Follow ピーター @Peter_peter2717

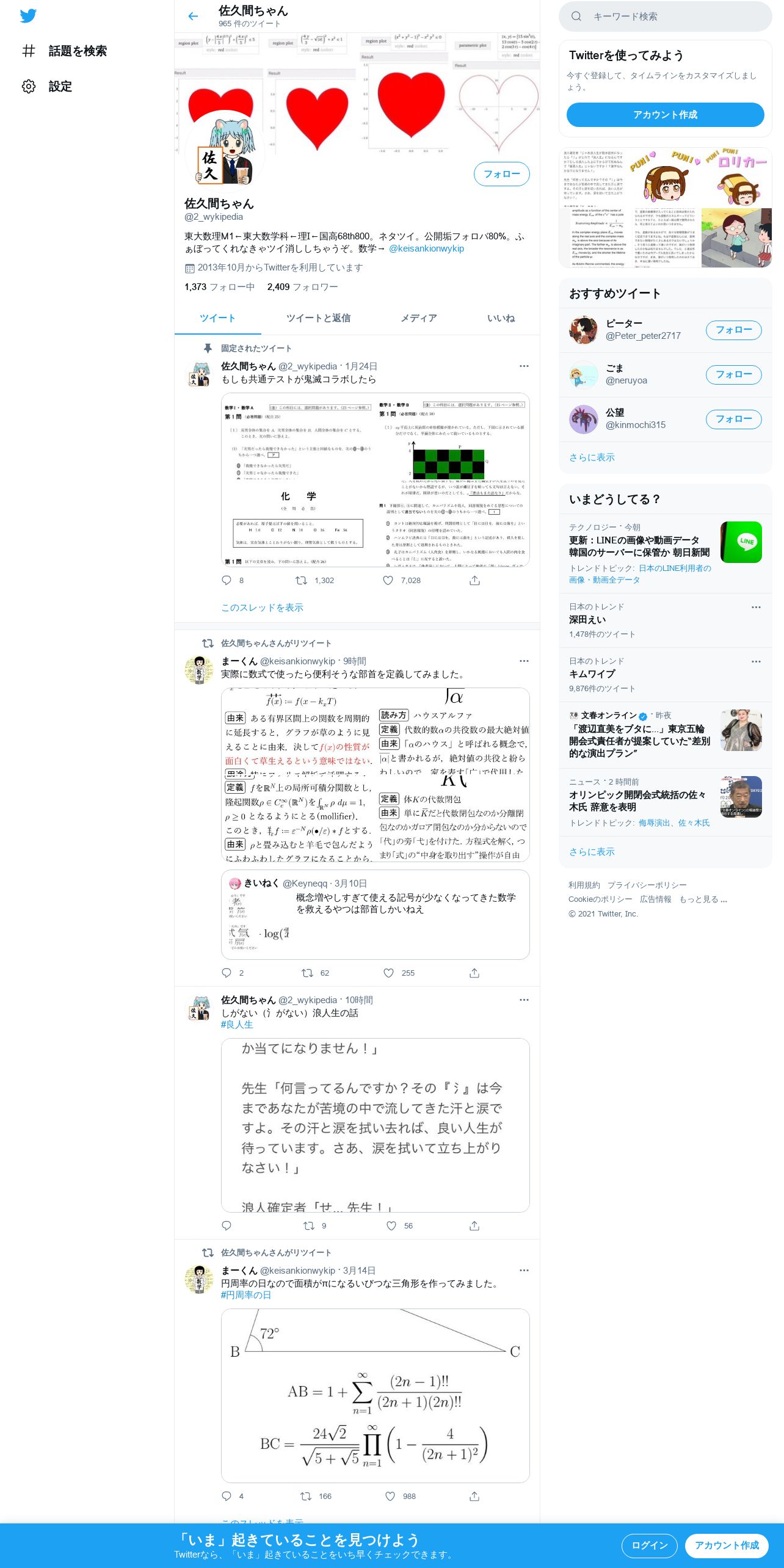pos(734,330)
